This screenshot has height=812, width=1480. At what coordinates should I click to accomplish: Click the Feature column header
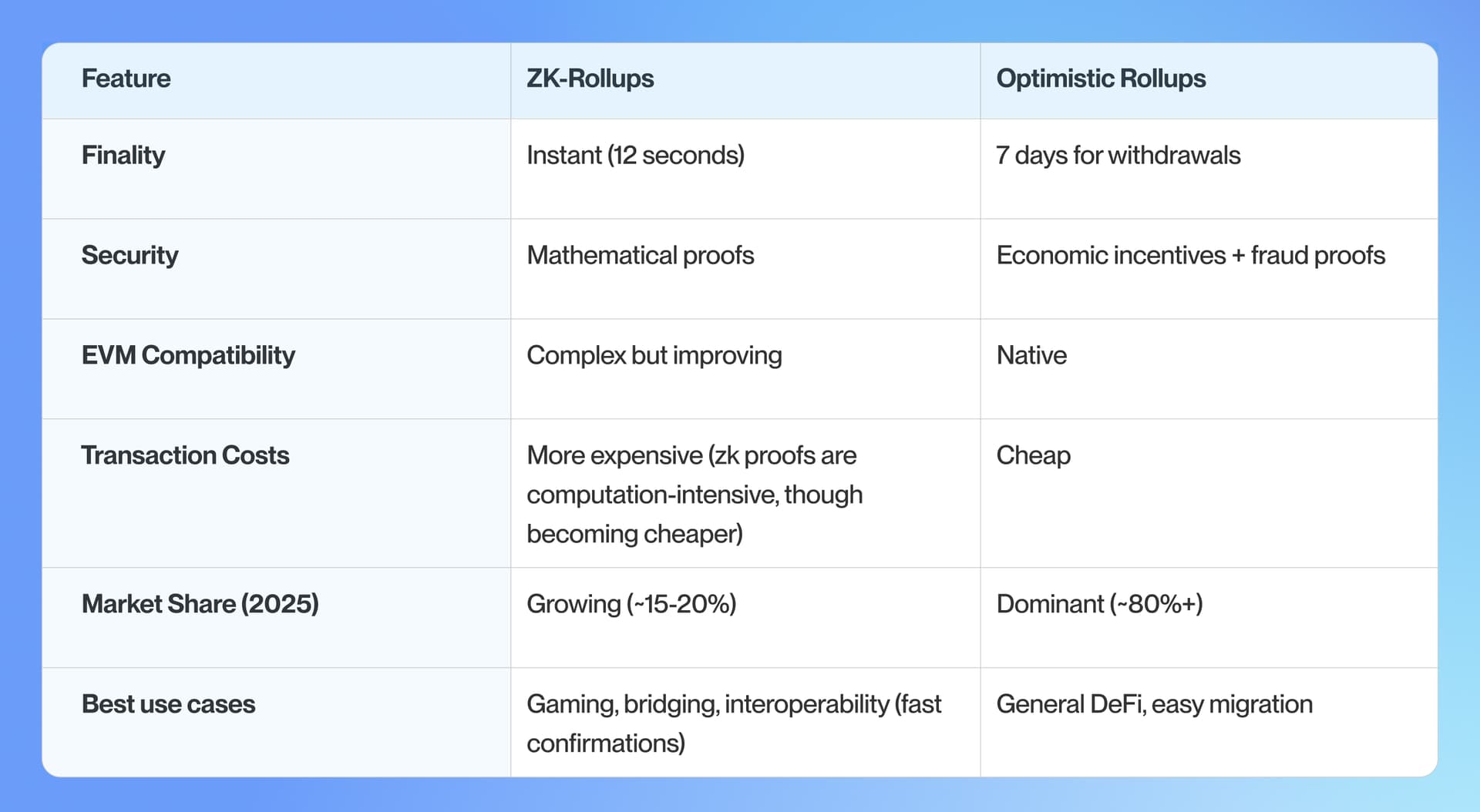coord(126,79)
